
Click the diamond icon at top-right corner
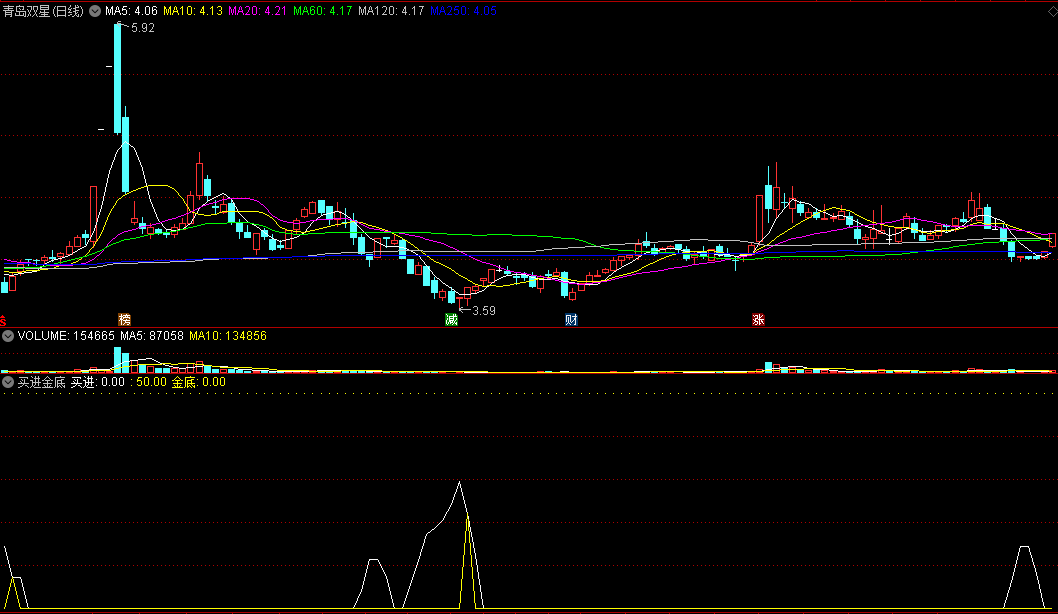tap(1052, 11)
